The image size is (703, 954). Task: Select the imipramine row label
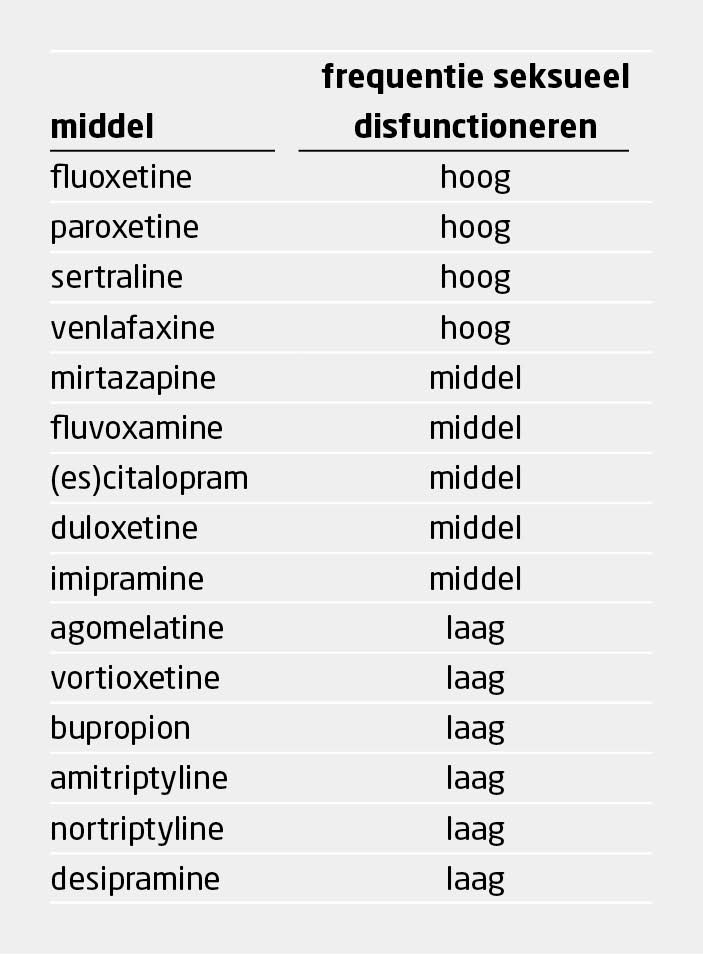tap(127, 578)
